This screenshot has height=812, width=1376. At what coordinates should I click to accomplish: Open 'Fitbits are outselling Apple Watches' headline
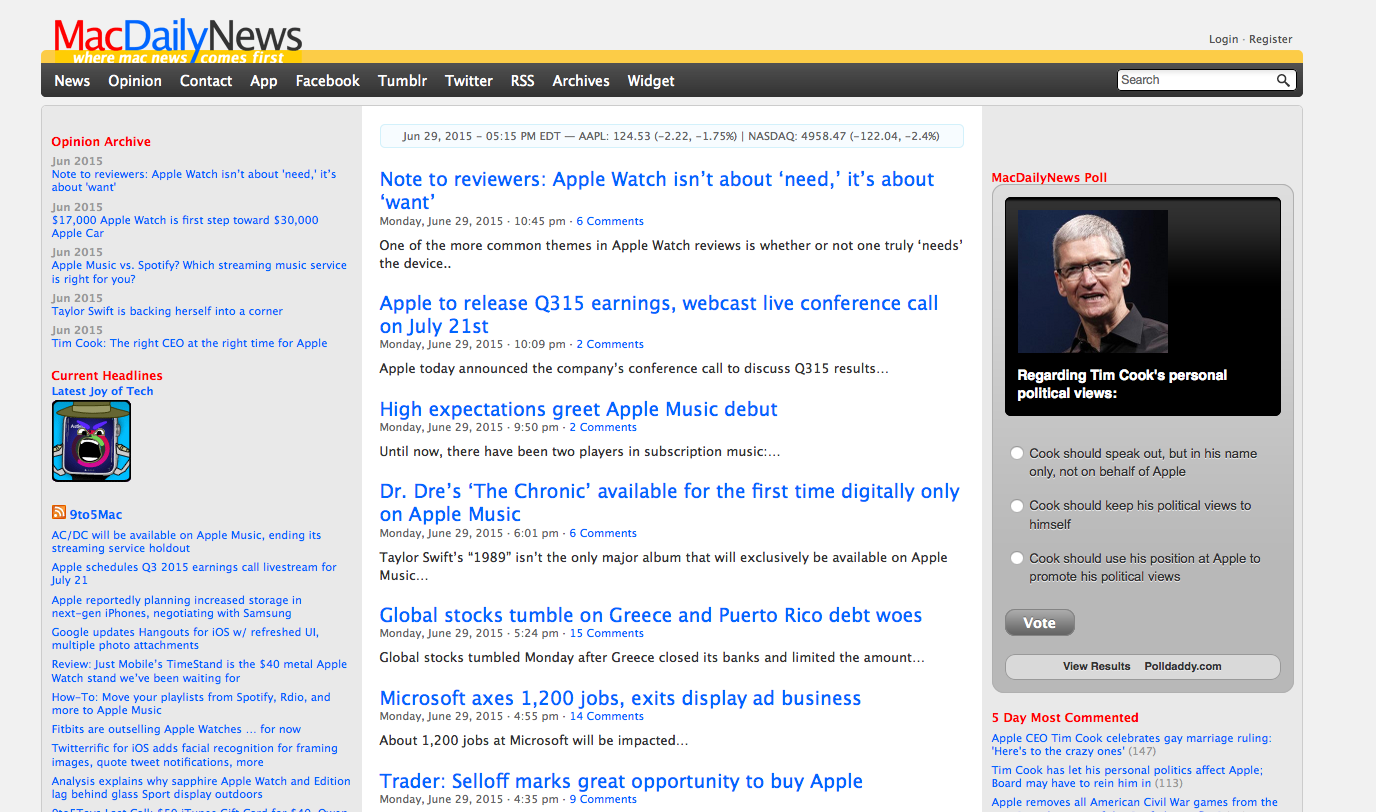[176, 729]
